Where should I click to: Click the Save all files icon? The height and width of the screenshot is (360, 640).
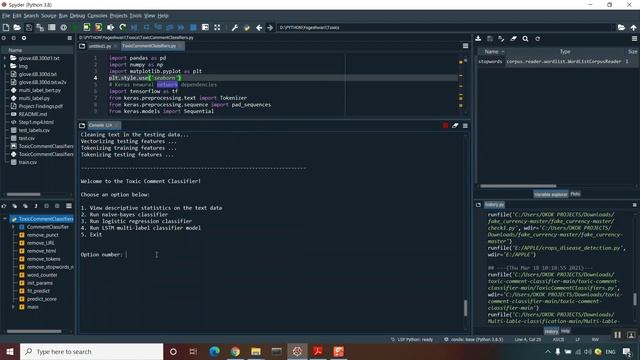tap(40, 27)
